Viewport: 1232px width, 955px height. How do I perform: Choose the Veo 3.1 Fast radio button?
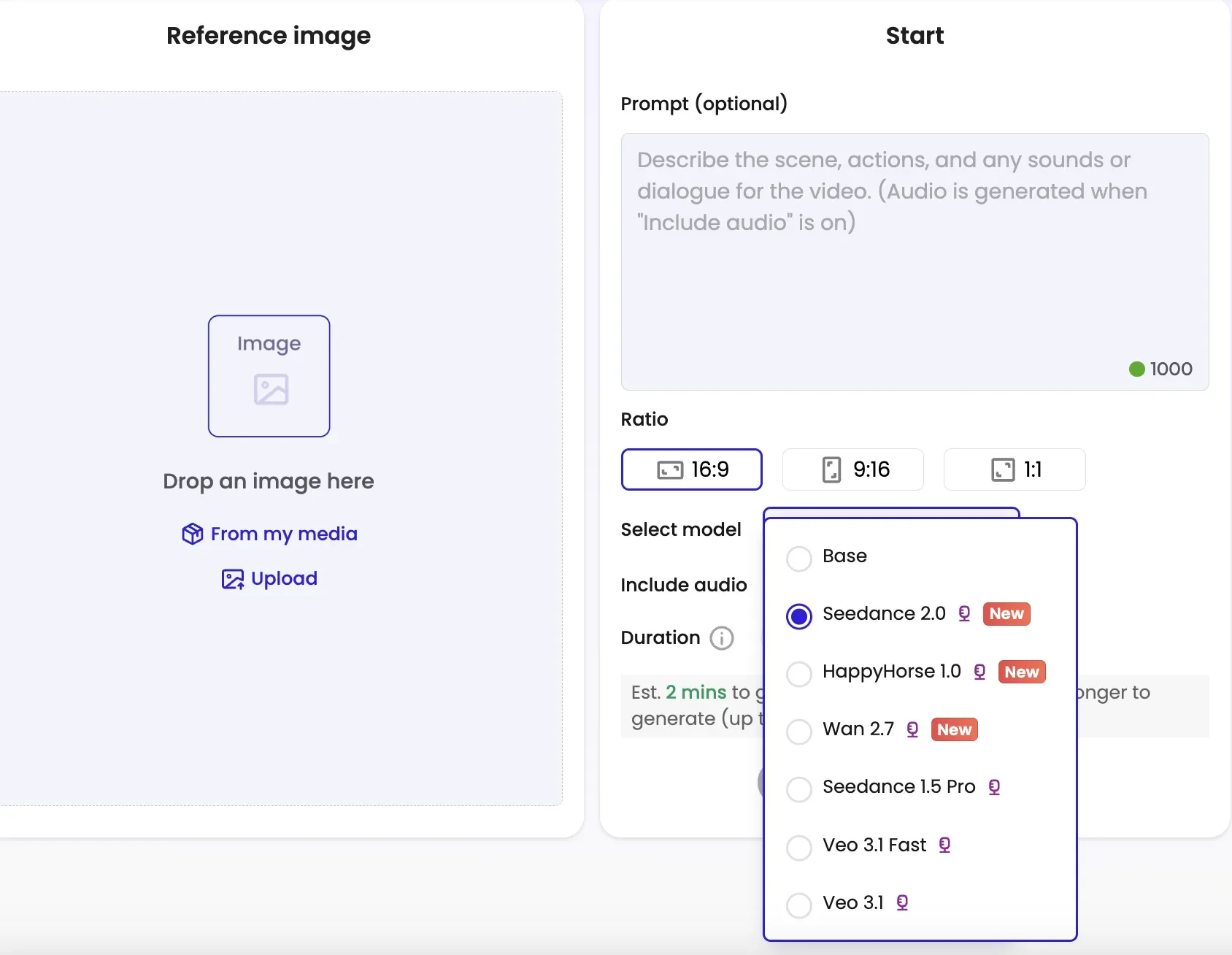[x=799, y=848]
